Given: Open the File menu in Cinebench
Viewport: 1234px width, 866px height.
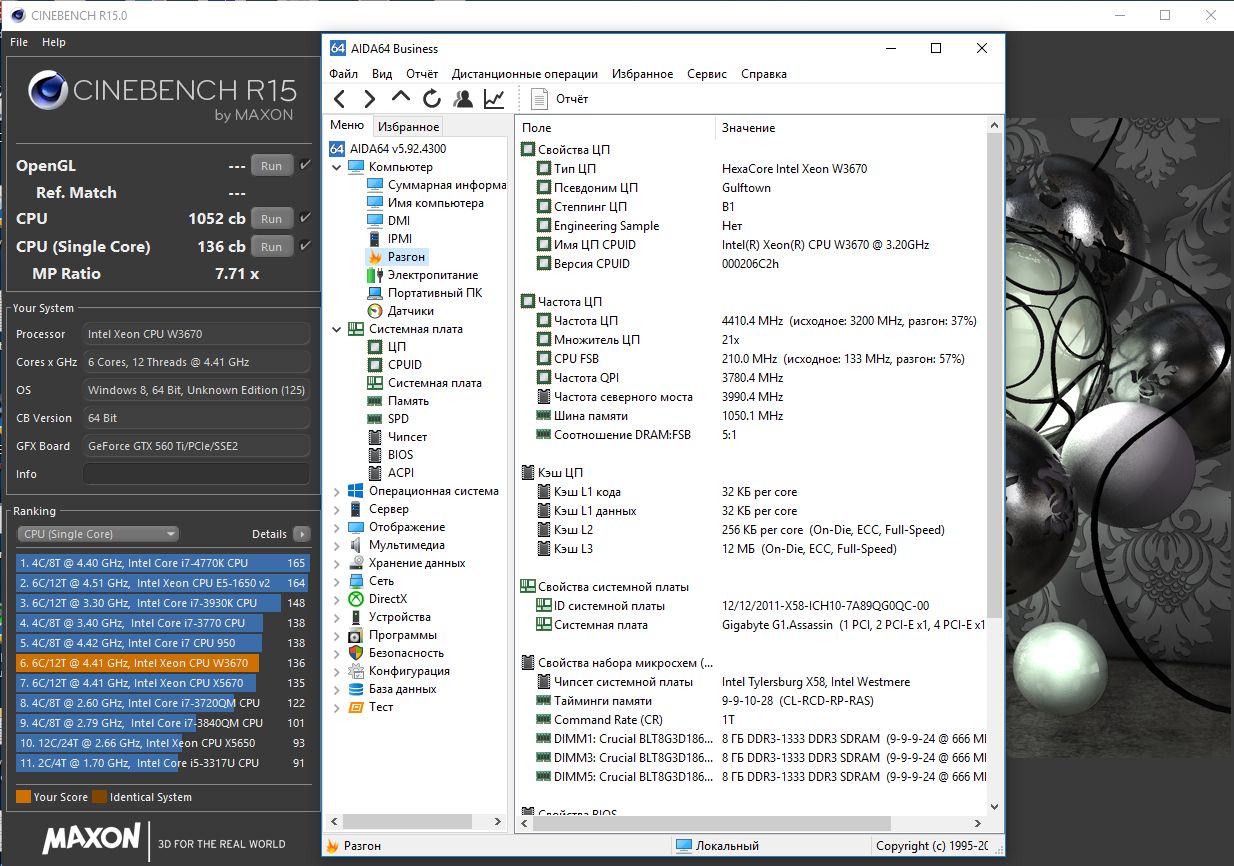Looking at the screenshot, I should 19,42.
